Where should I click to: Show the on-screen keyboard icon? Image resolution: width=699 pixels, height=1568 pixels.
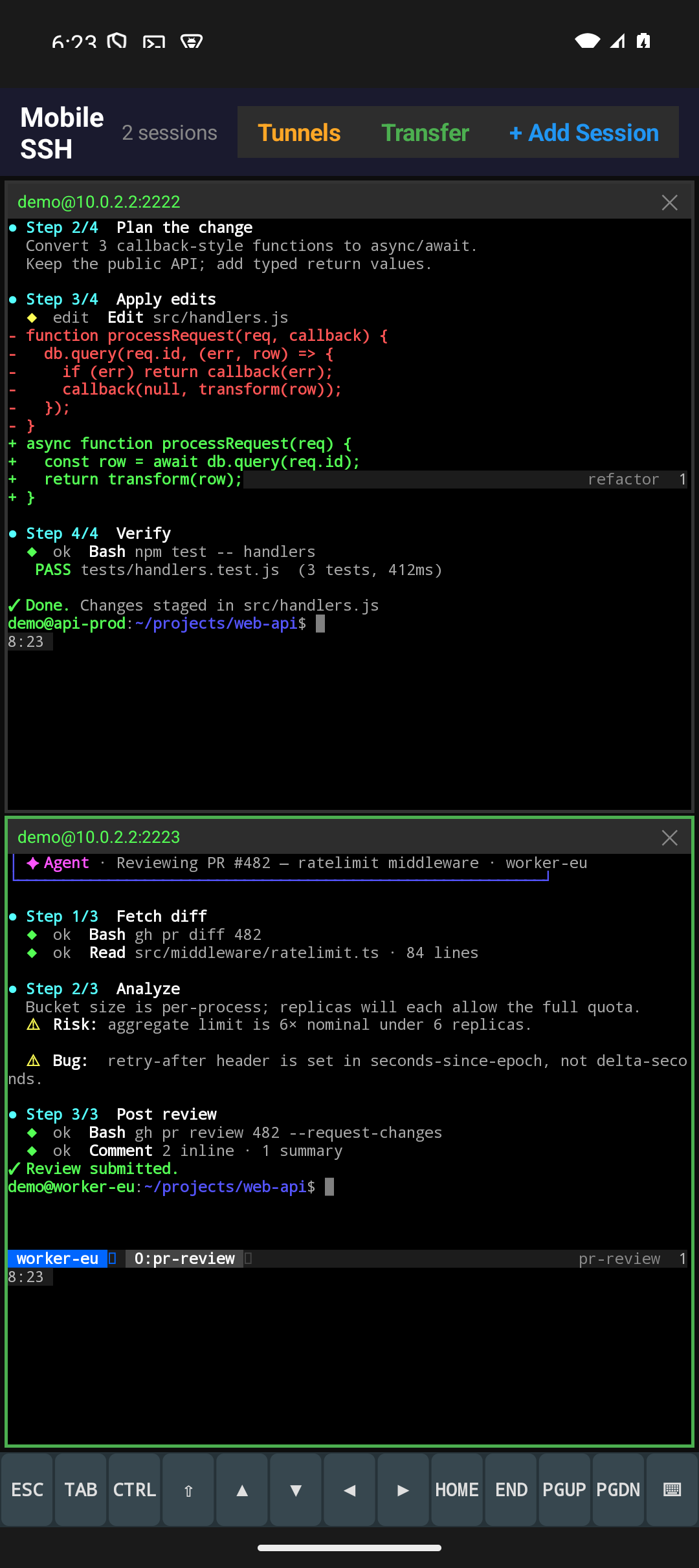coord(672,1490)
